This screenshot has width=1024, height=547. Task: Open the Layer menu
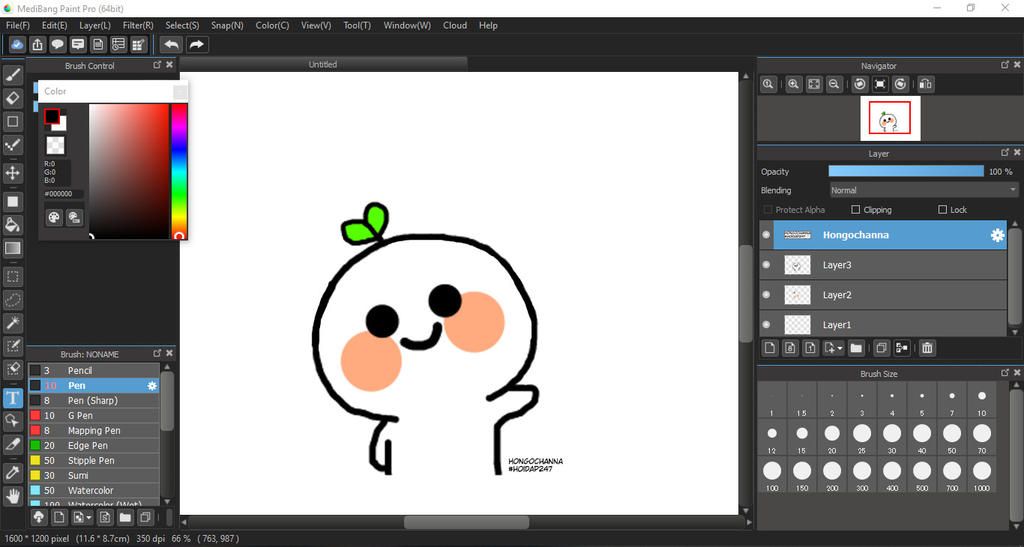coord(95,25)
